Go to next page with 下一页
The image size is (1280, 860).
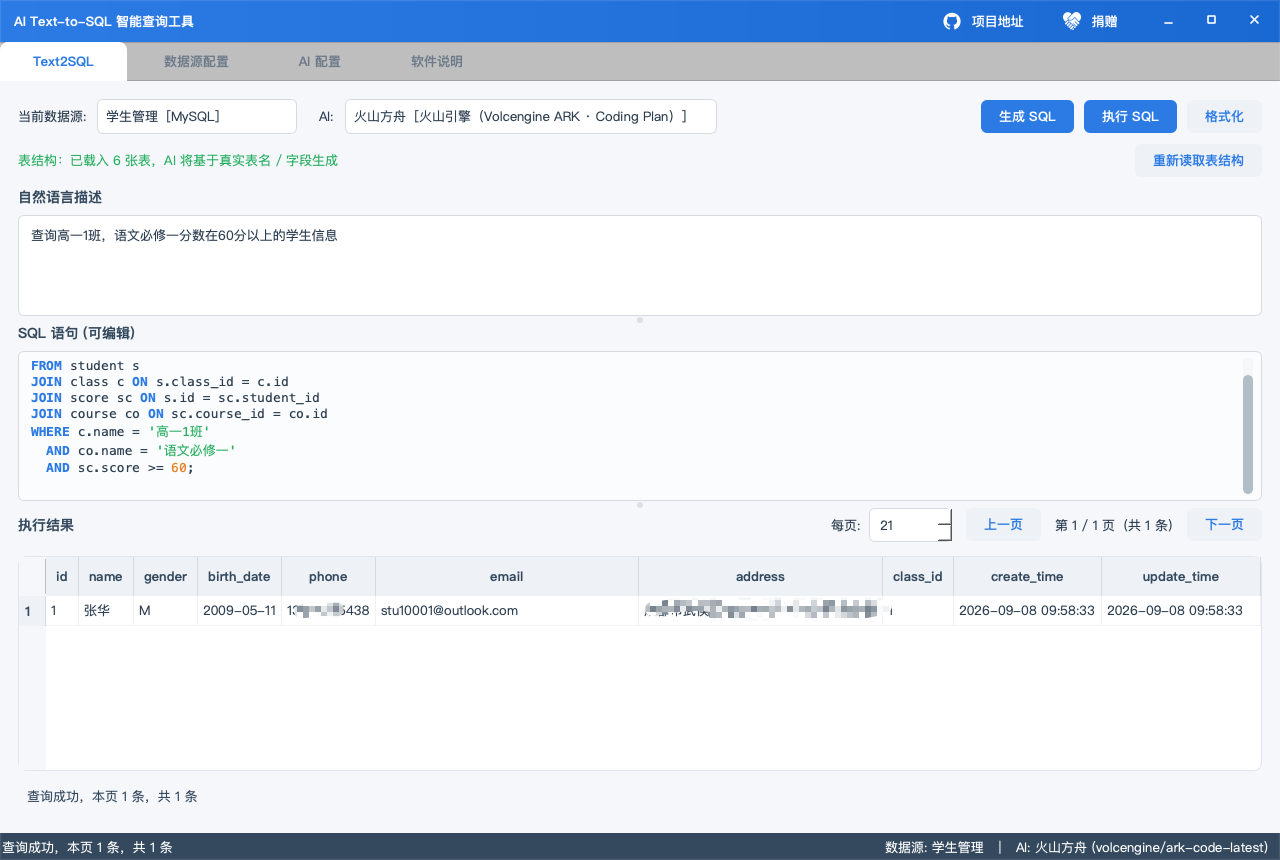tap(1224, 525)
